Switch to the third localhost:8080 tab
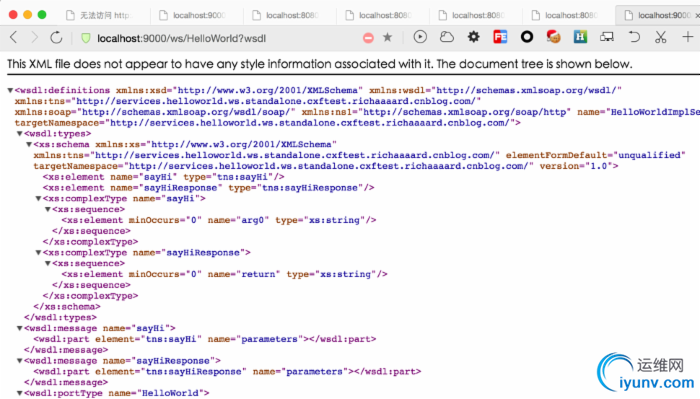 tap(475, 15)
